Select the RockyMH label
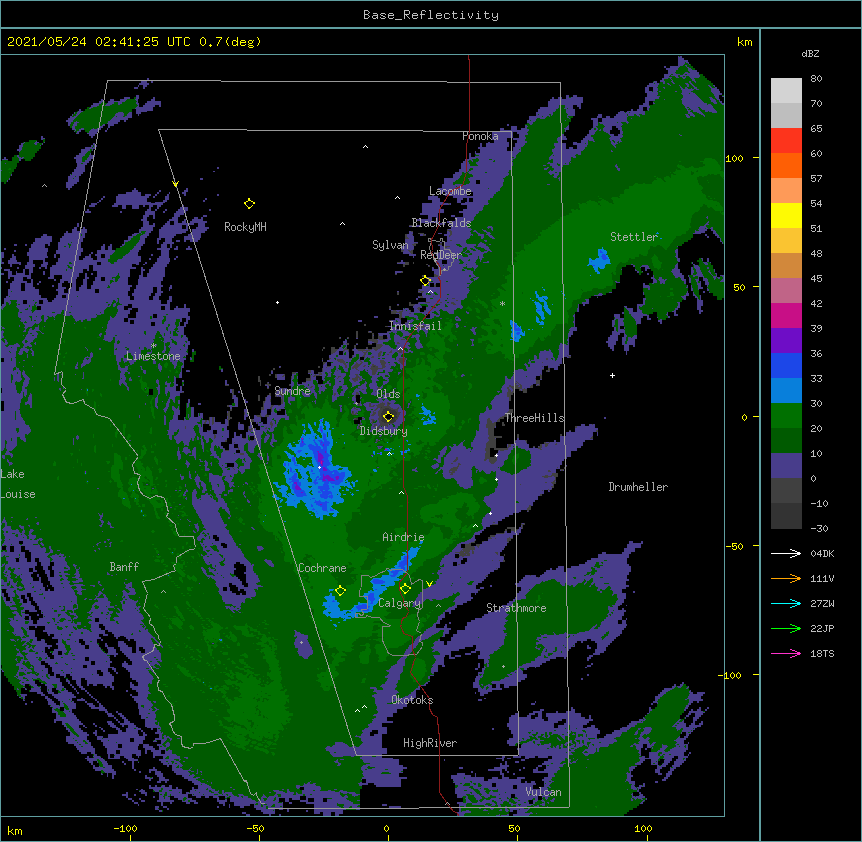 pos(245,227)
